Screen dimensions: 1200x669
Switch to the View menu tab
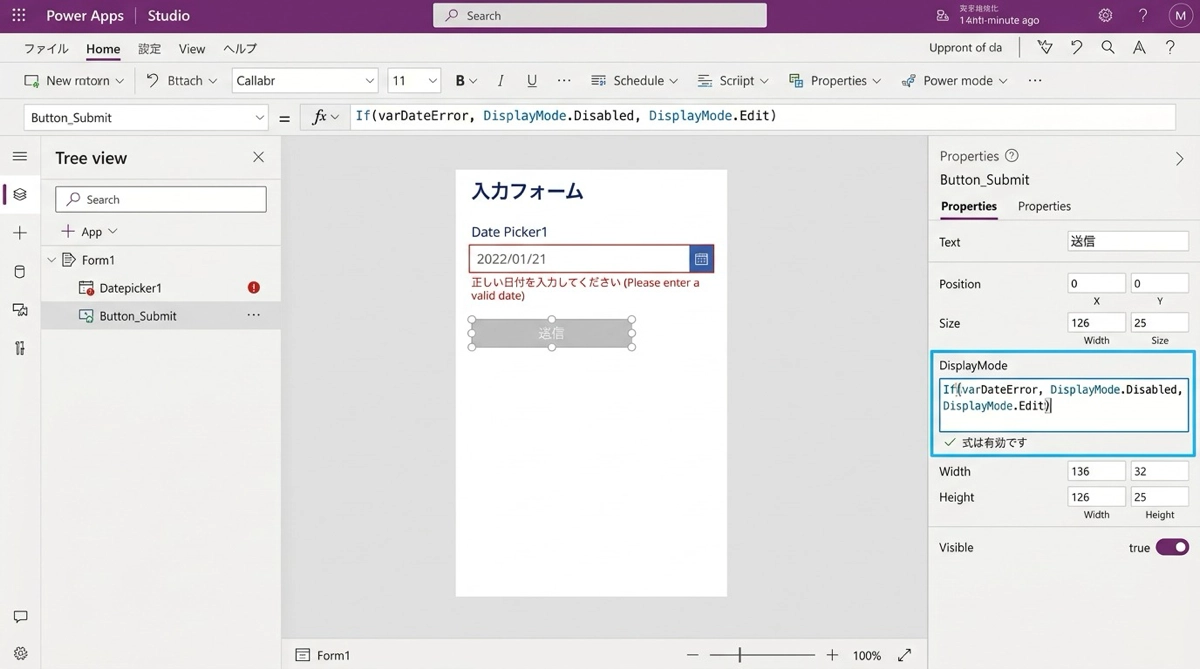[192, 49]
